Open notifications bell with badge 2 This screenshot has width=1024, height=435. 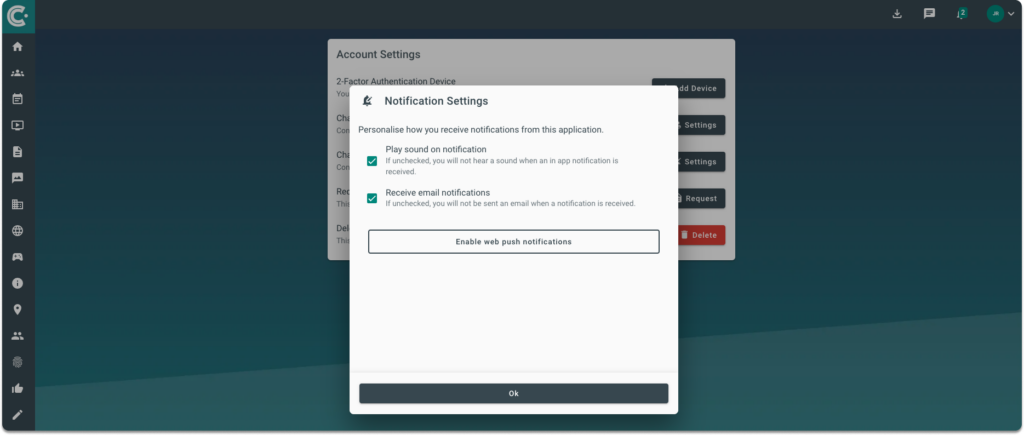tap(961, 14)
